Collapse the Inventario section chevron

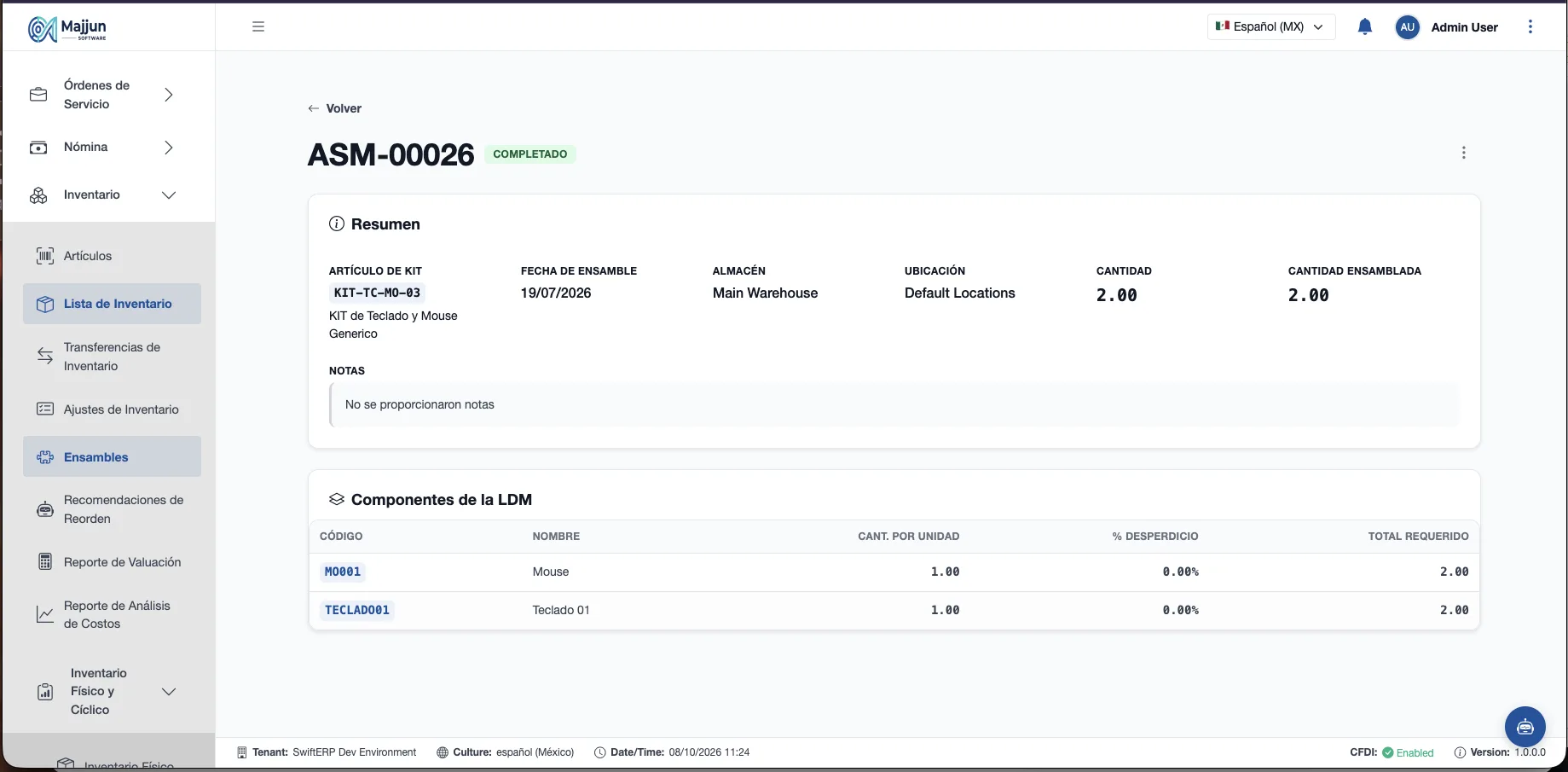tap(169, 195)
